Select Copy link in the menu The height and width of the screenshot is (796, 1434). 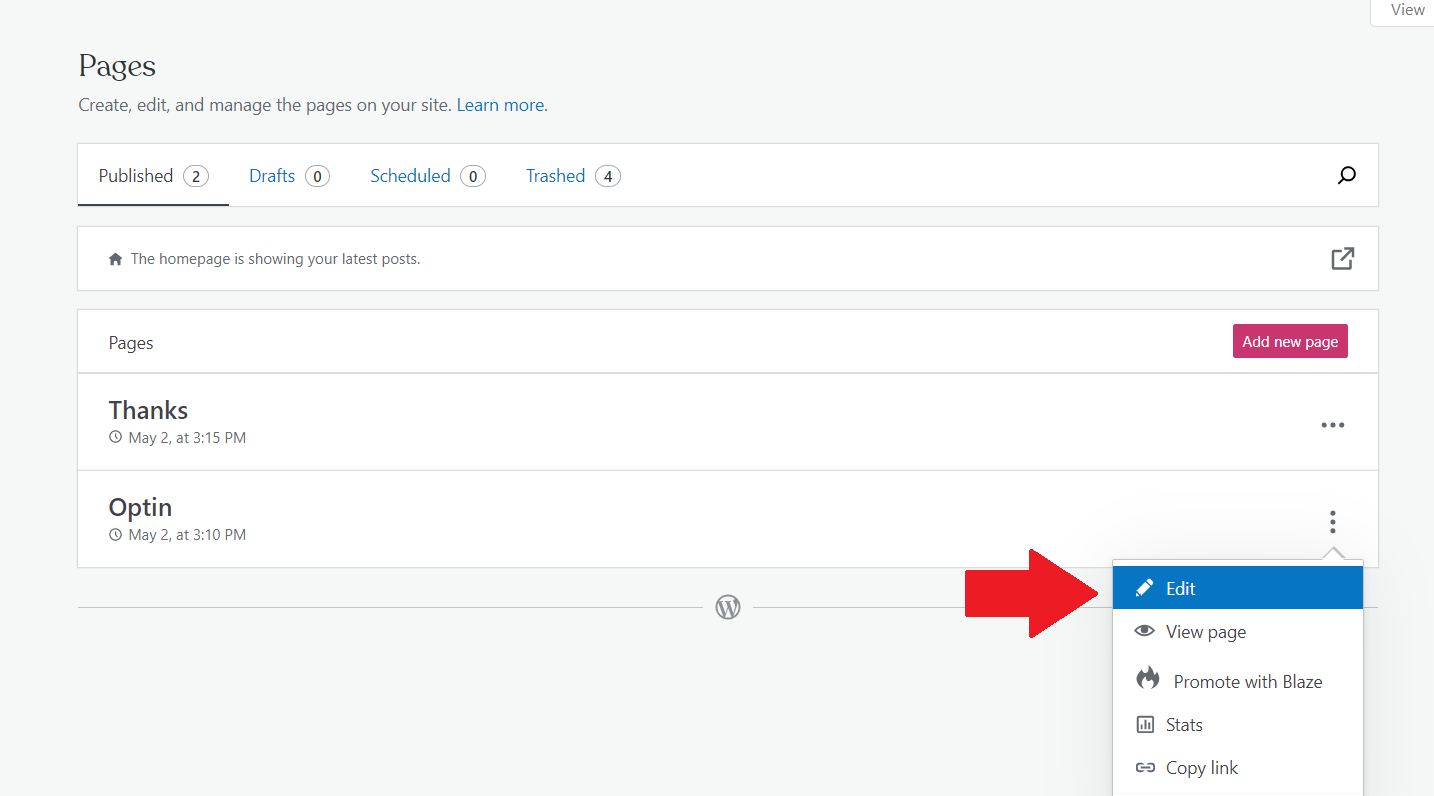pos(1238,768)
